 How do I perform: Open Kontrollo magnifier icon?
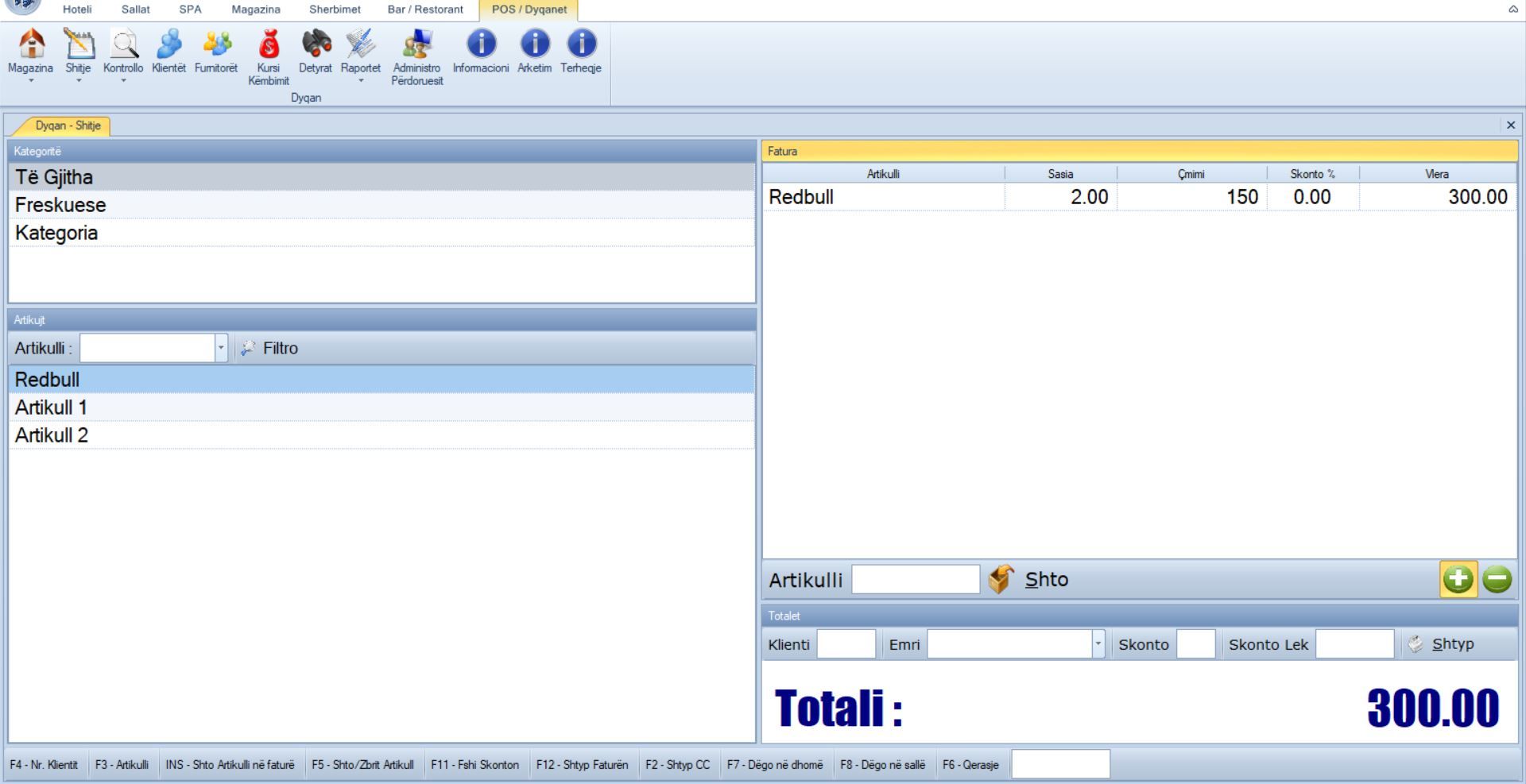[x=123, y=44]
